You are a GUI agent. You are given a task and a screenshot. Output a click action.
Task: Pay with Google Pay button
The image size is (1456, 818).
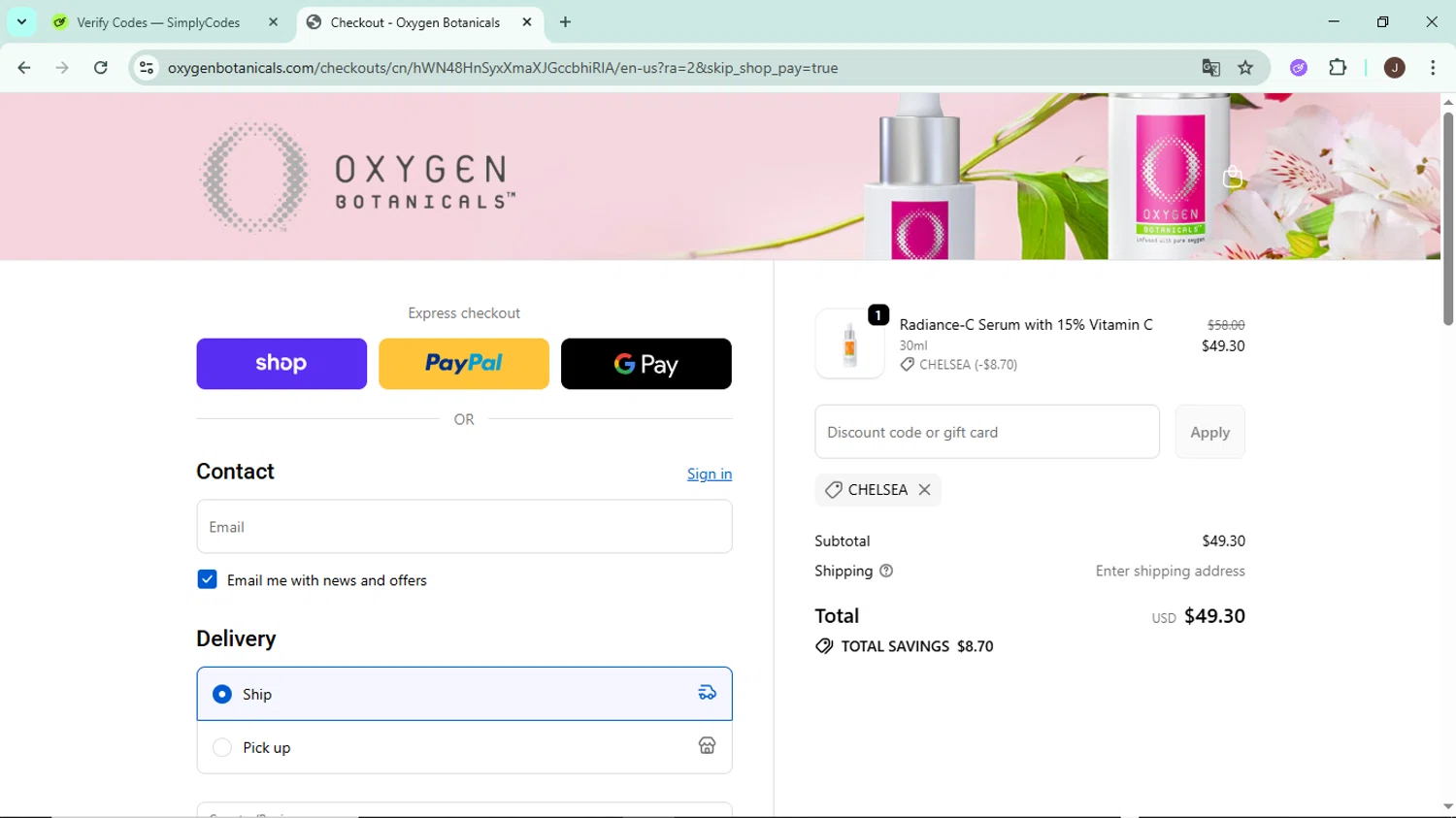coord(646,364)
